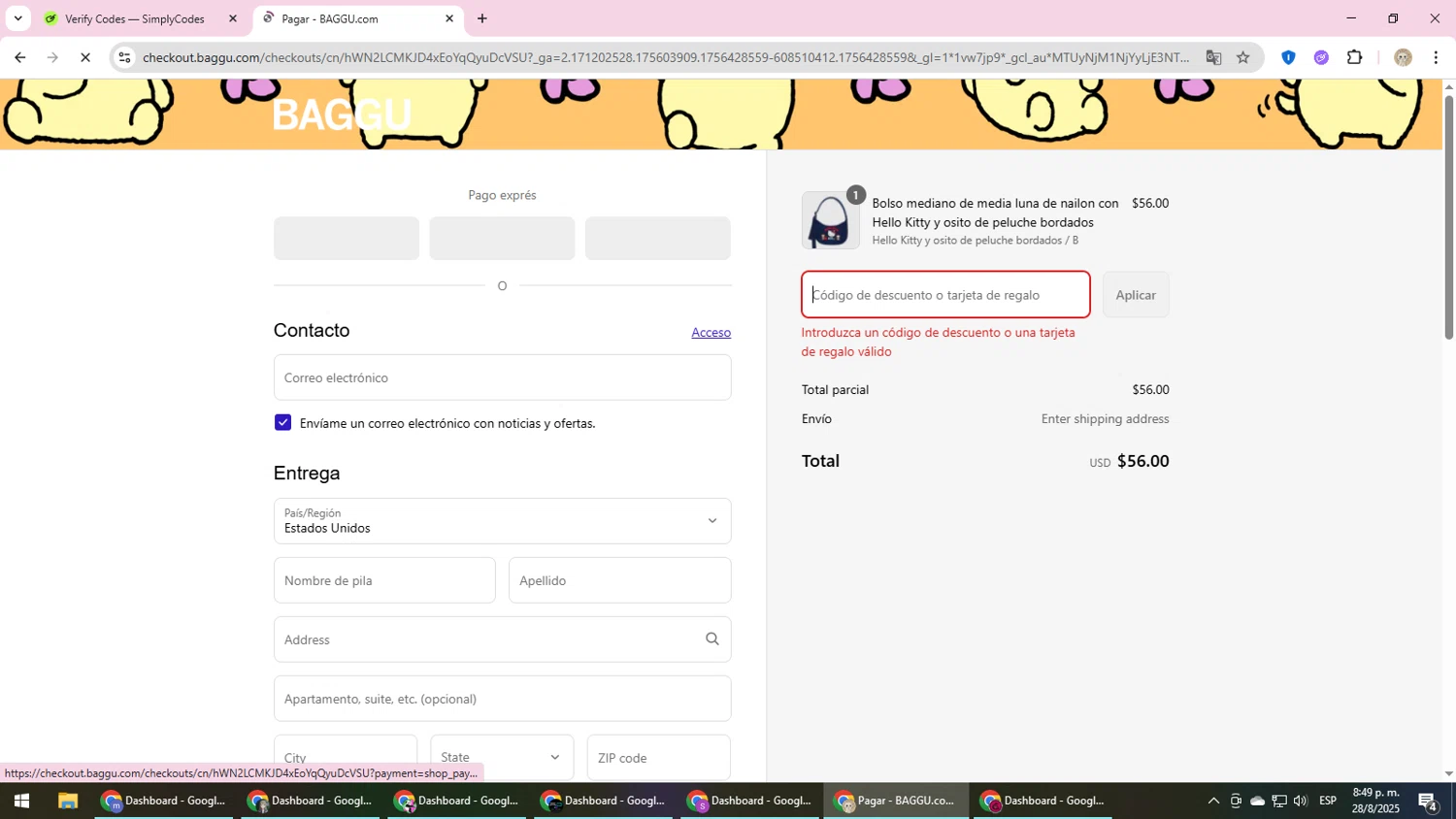Click the Hello Kitty bag product thumbnail
The height and width of the screenshot is (819, 1456).
(830, 220)
